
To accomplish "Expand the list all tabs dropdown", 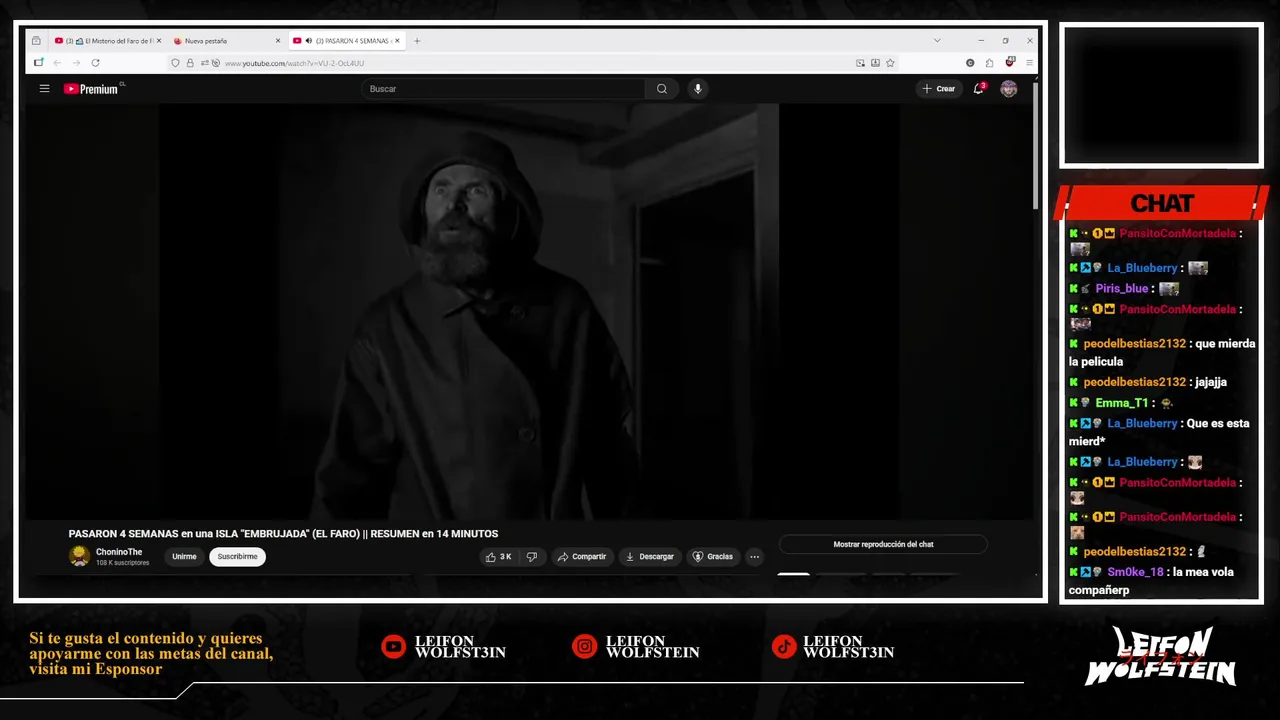I will (x=937, y=41).
